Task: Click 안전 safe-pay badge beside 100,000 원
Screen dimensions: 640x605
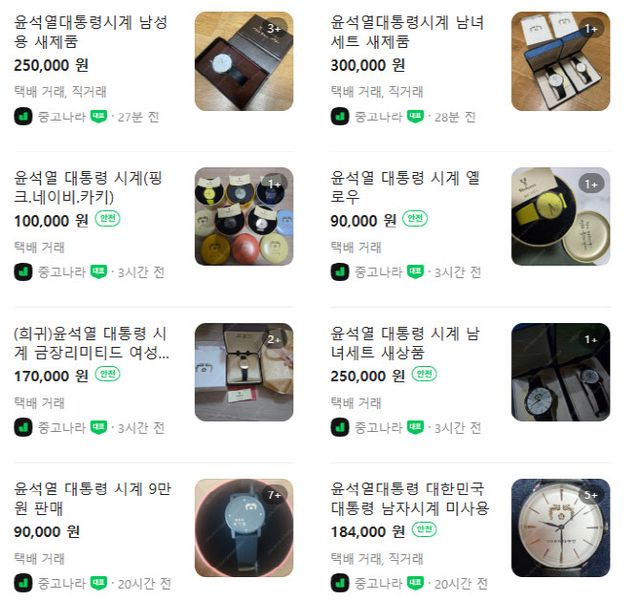Action: (x=108, y=218)
